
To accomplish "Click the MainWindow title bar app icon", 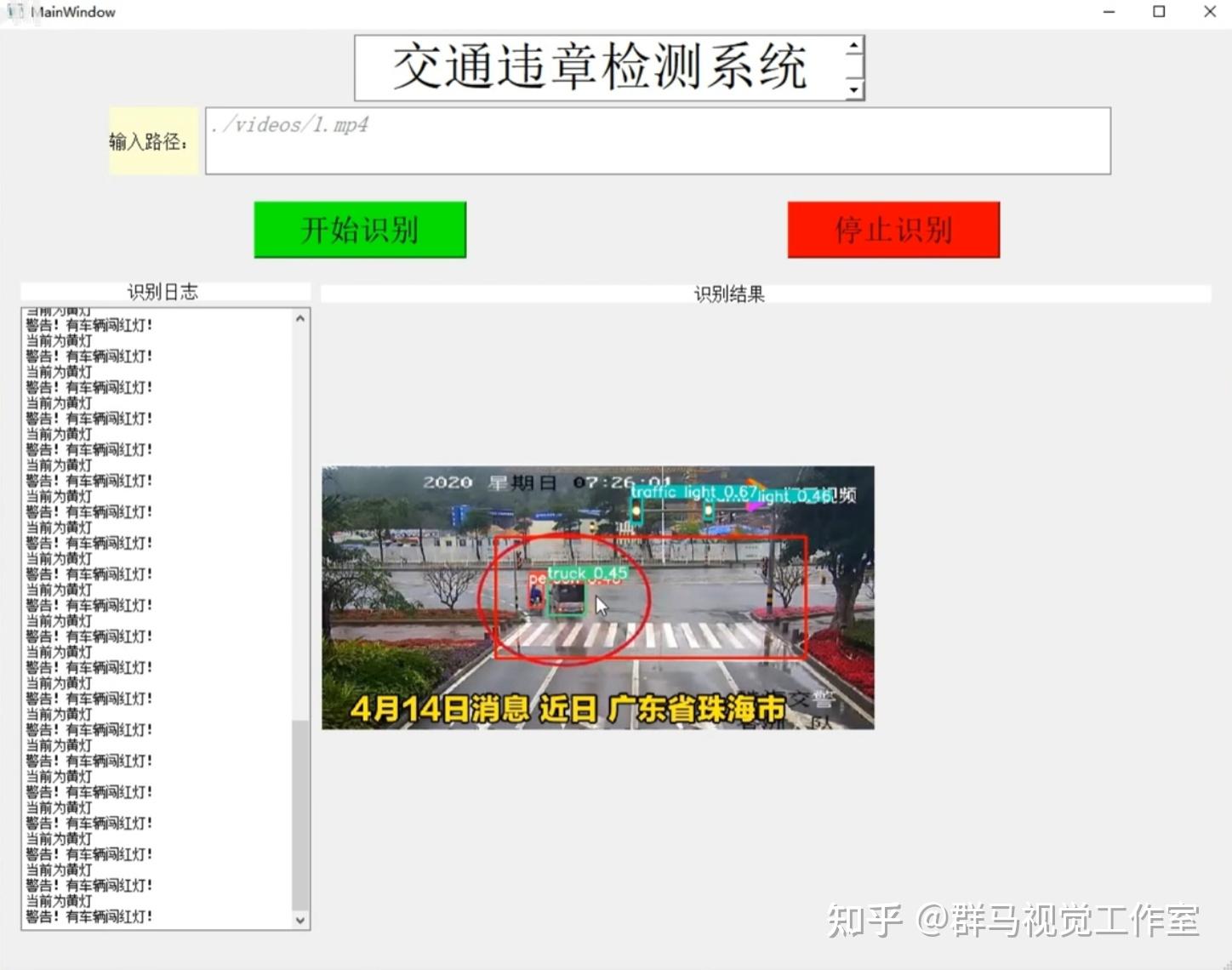I will tap(14, 12).
